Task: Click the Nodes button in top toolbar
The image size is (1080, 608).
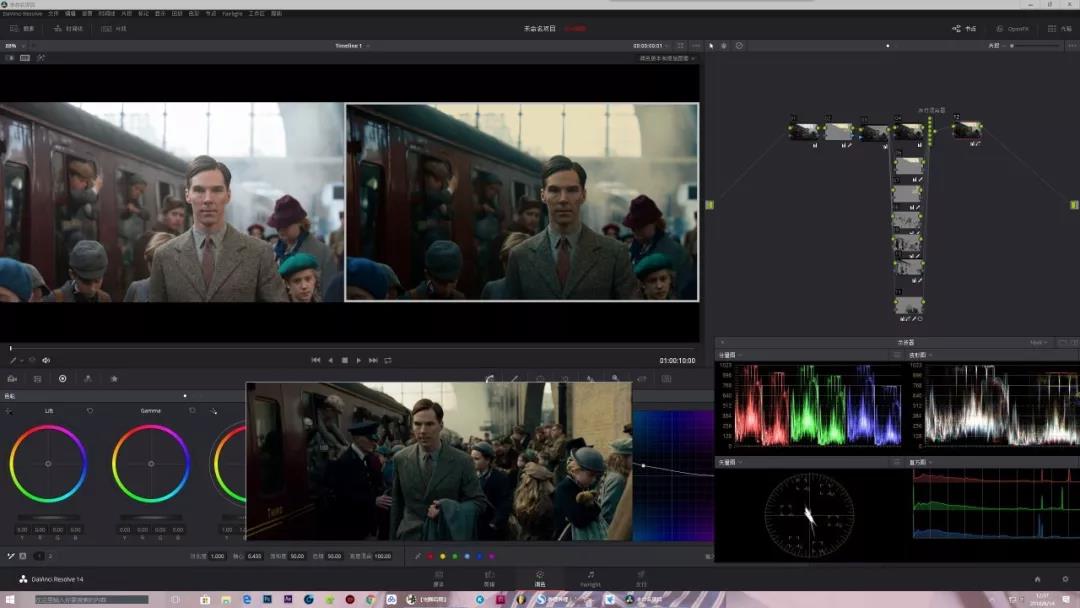Action: coord(964,29)
